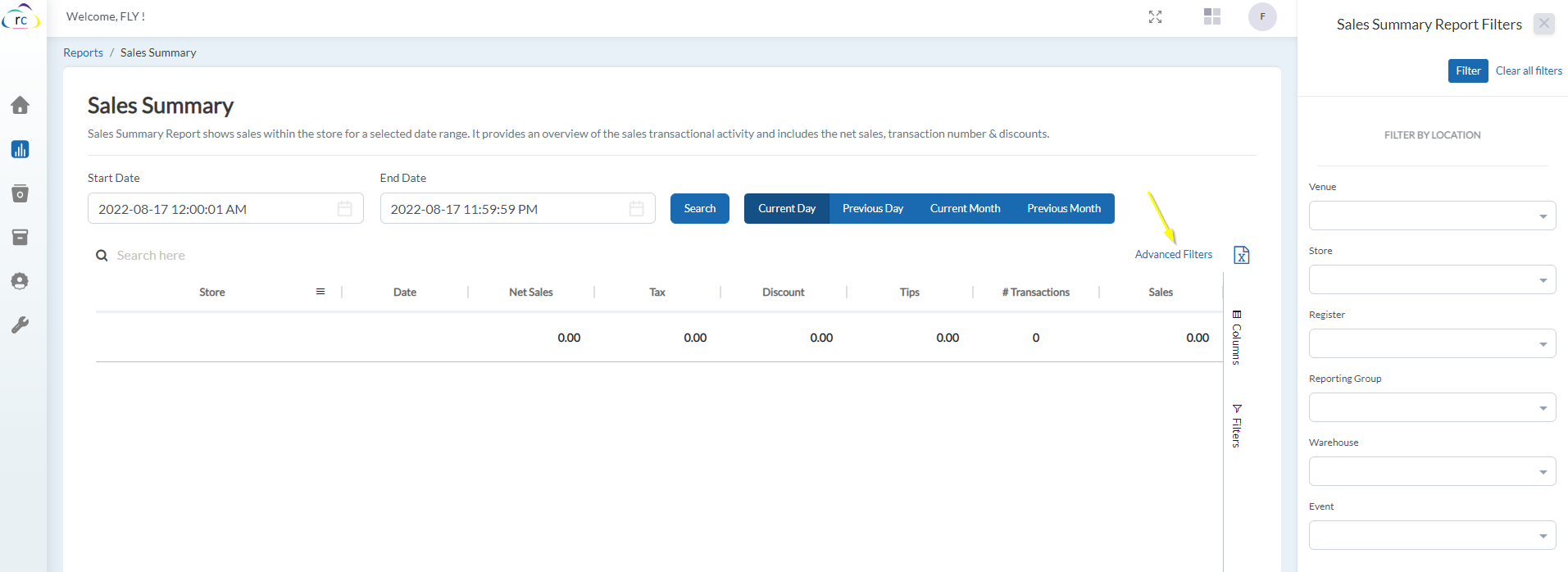The height and width of the screenshot is (572, 1568).
Task: Sort by Store column header
Action: coord(212,292)
